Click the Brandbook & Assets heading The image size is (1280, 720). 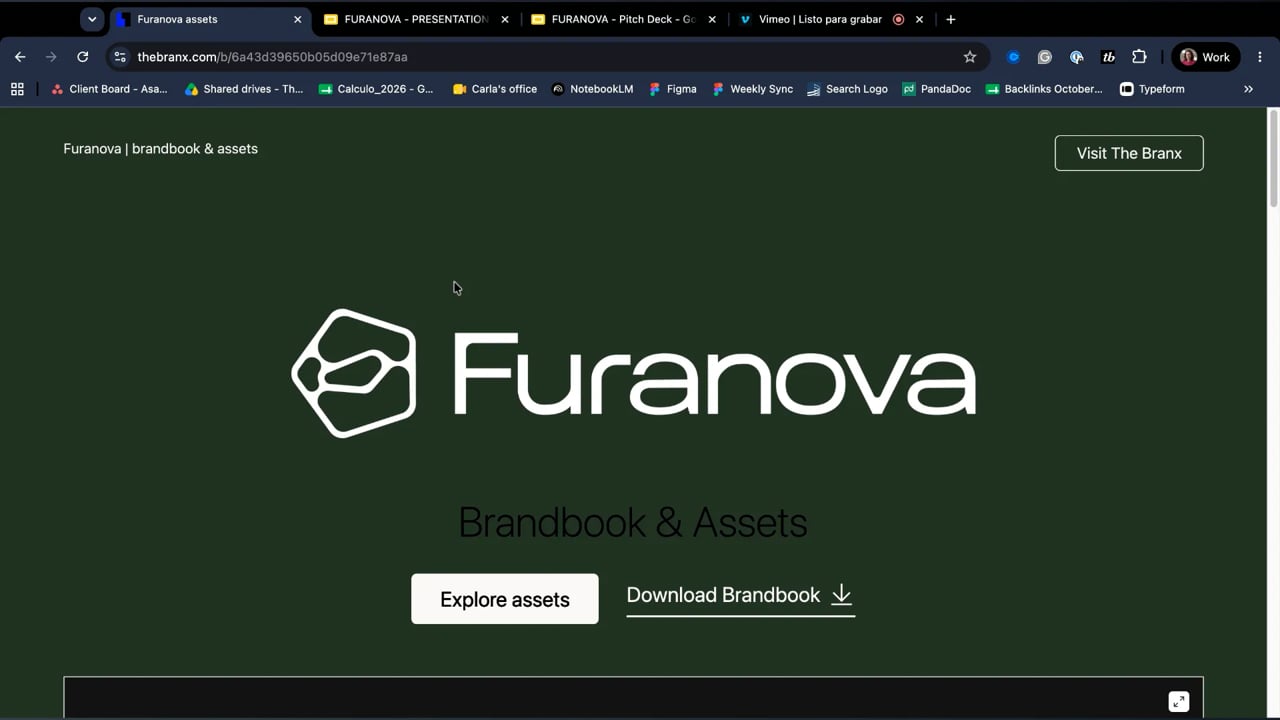(632, 522)
